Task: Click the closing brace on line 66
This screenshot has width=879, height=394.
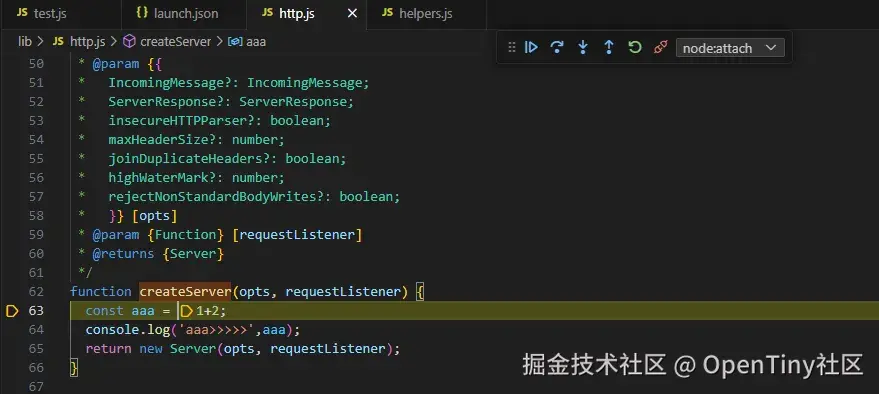Action: (74, 368)
